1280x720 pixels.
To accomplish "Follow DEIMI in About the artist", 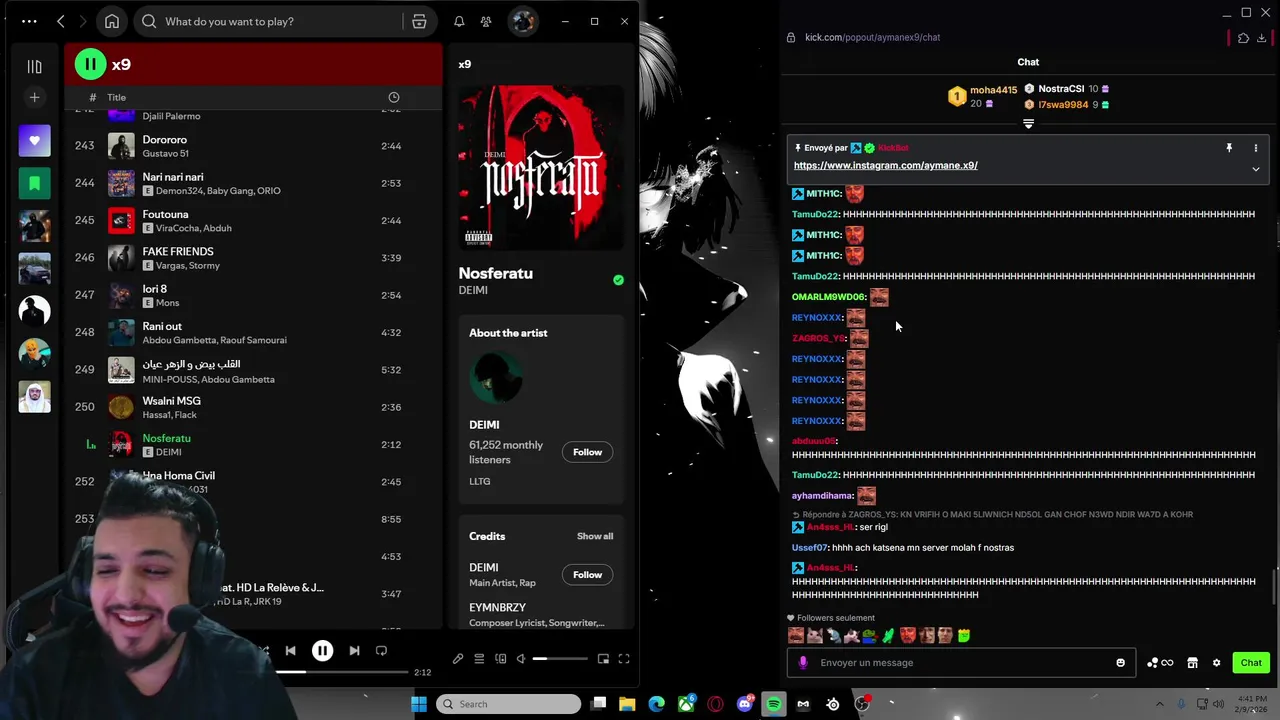I will (x=587, y=452).
